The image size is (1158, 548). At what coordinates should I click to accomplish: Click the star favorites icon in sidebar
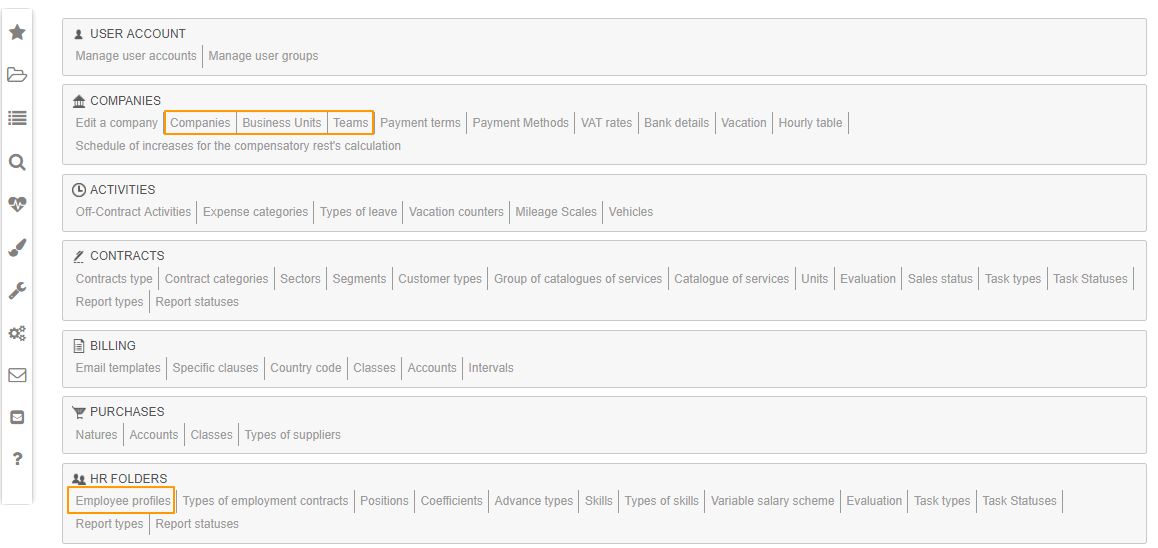(17, 32)
